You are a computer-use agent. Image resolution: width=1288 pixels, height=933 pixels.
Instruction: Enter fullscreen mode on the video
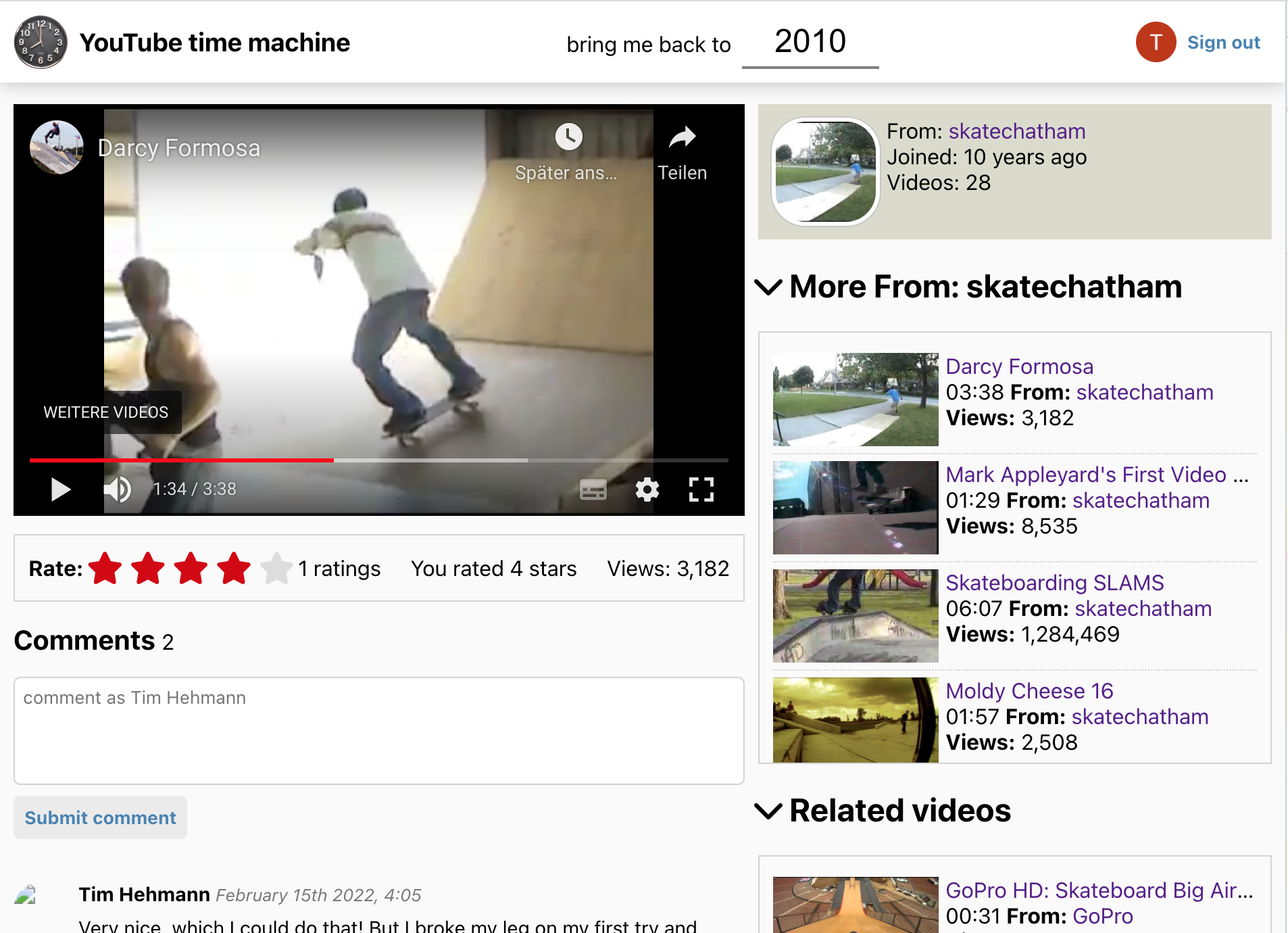(701, 489)
